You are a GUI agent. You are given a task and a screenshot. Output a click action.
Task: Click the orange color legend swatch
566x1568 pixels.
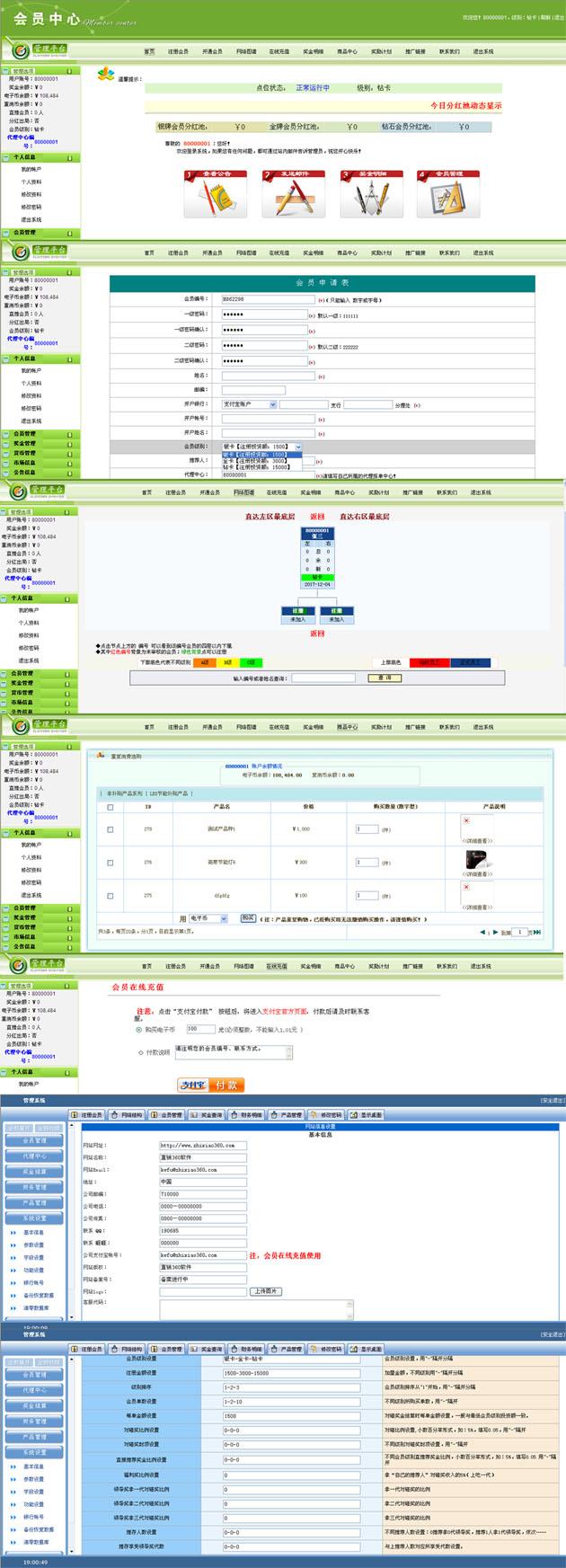click(205, 662)
